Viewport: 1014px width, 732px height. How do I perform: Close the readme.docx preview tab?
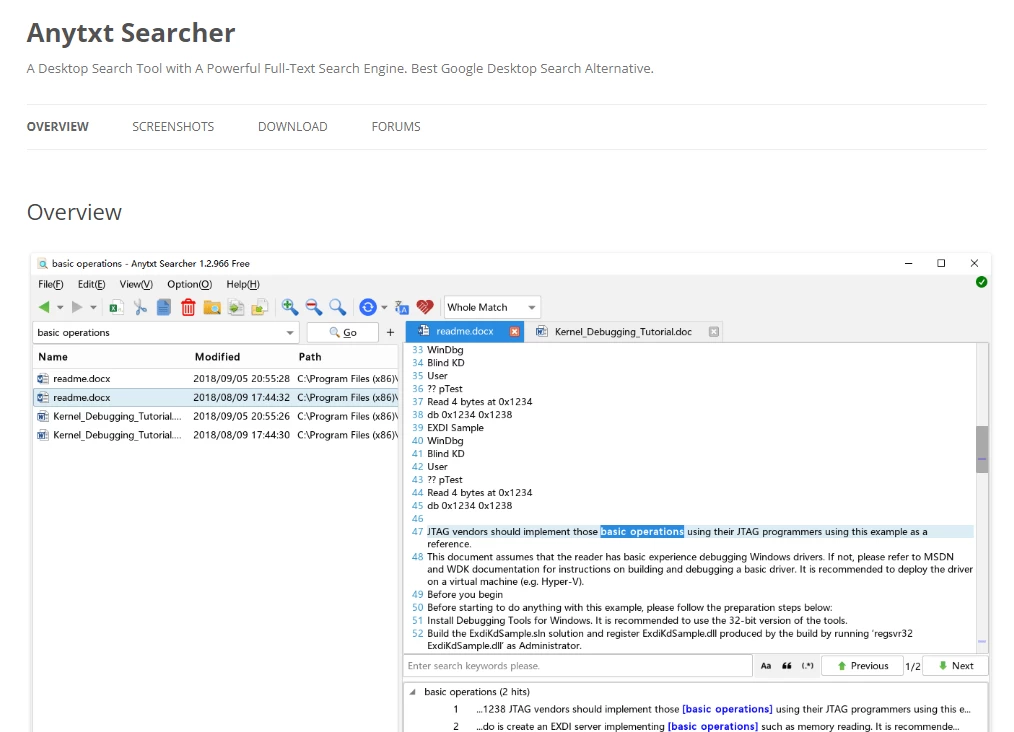tap(514, 332)
